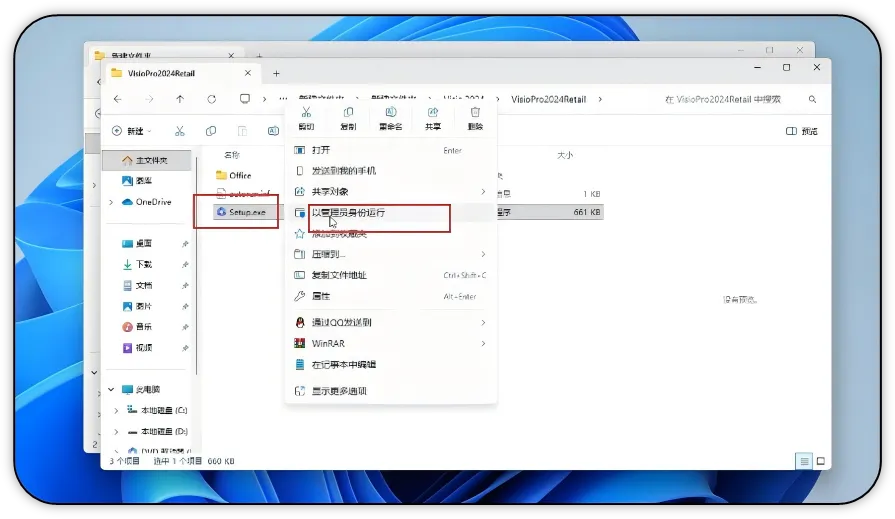Viewport: 895px width, 519px height.
Task: Click the monitor icon in address bar
Action: (x=245, y=99)
